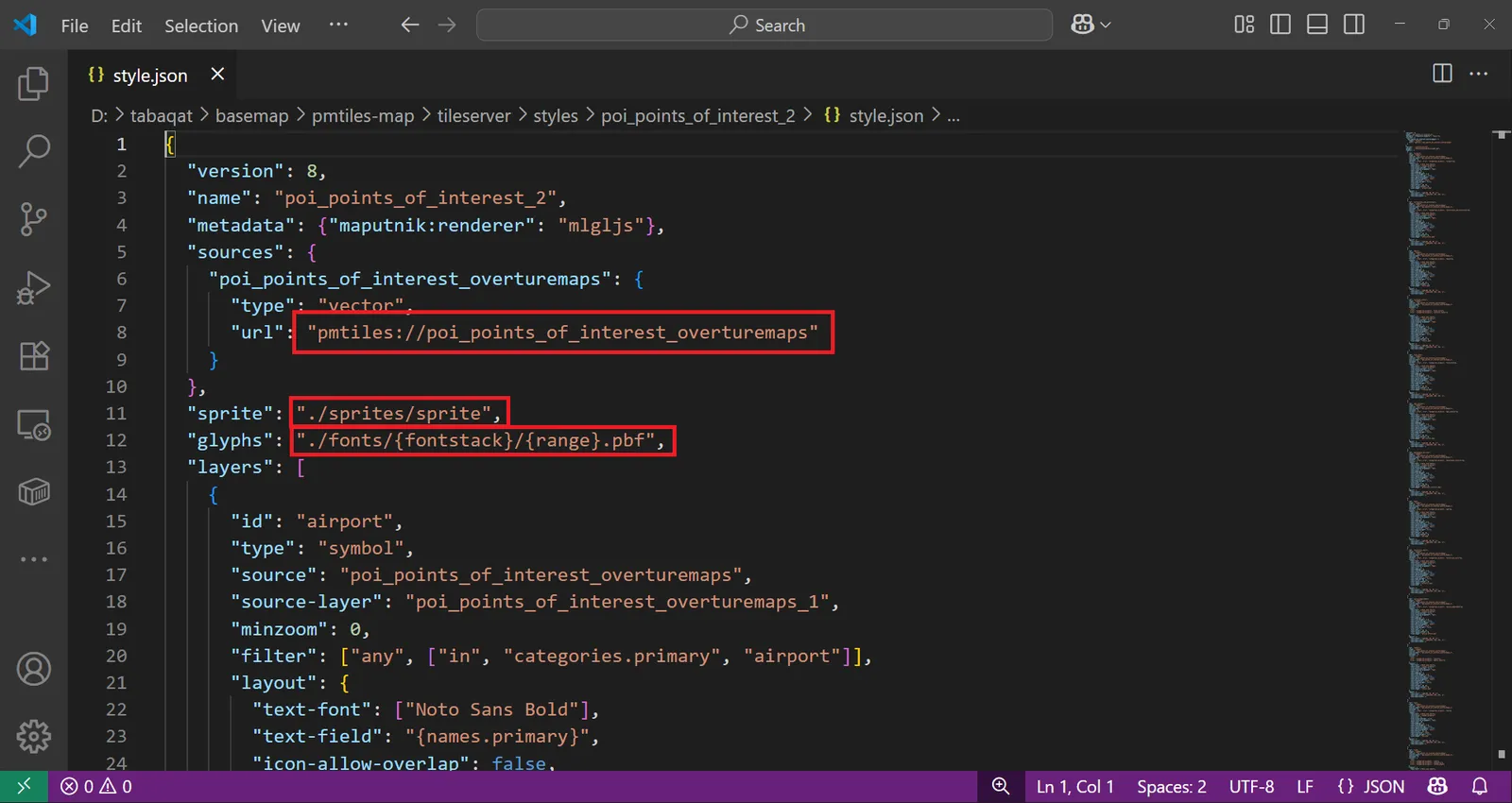Open the Edit menu

coord(127,26)
